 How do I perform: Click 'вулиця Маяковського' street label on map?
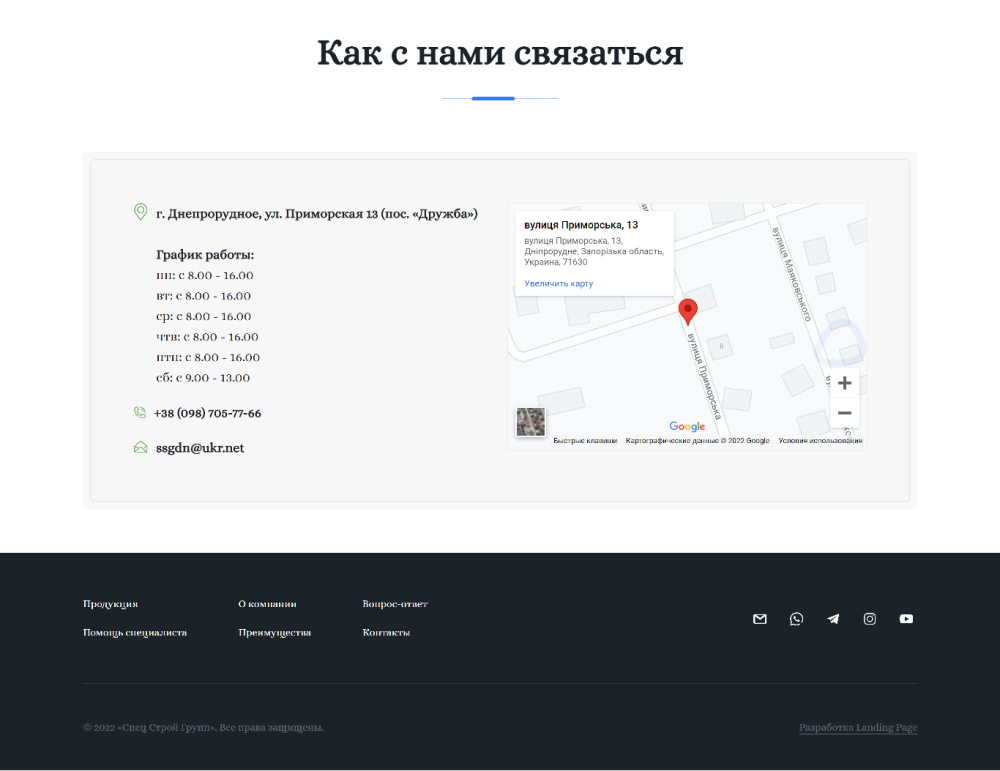coord(791,274)
